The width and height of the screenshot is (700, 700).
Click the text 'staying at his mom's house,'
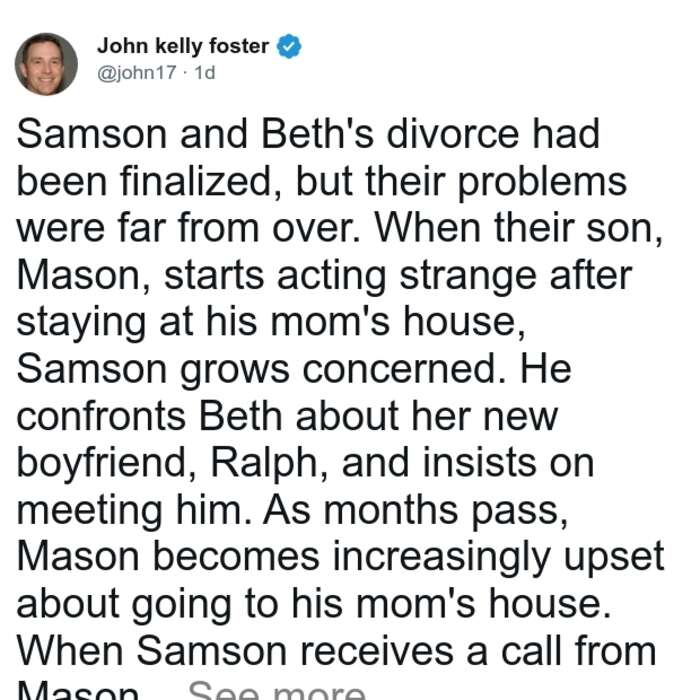click(271, 322)
